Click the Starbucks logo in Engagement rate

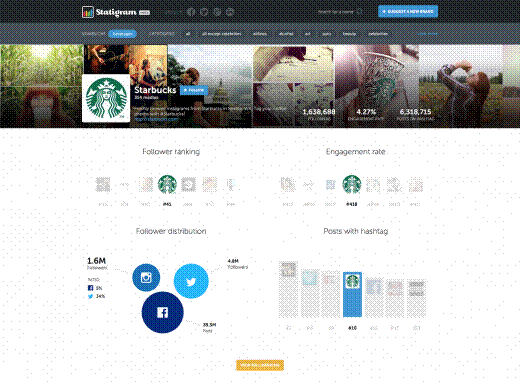click(352, 184)
